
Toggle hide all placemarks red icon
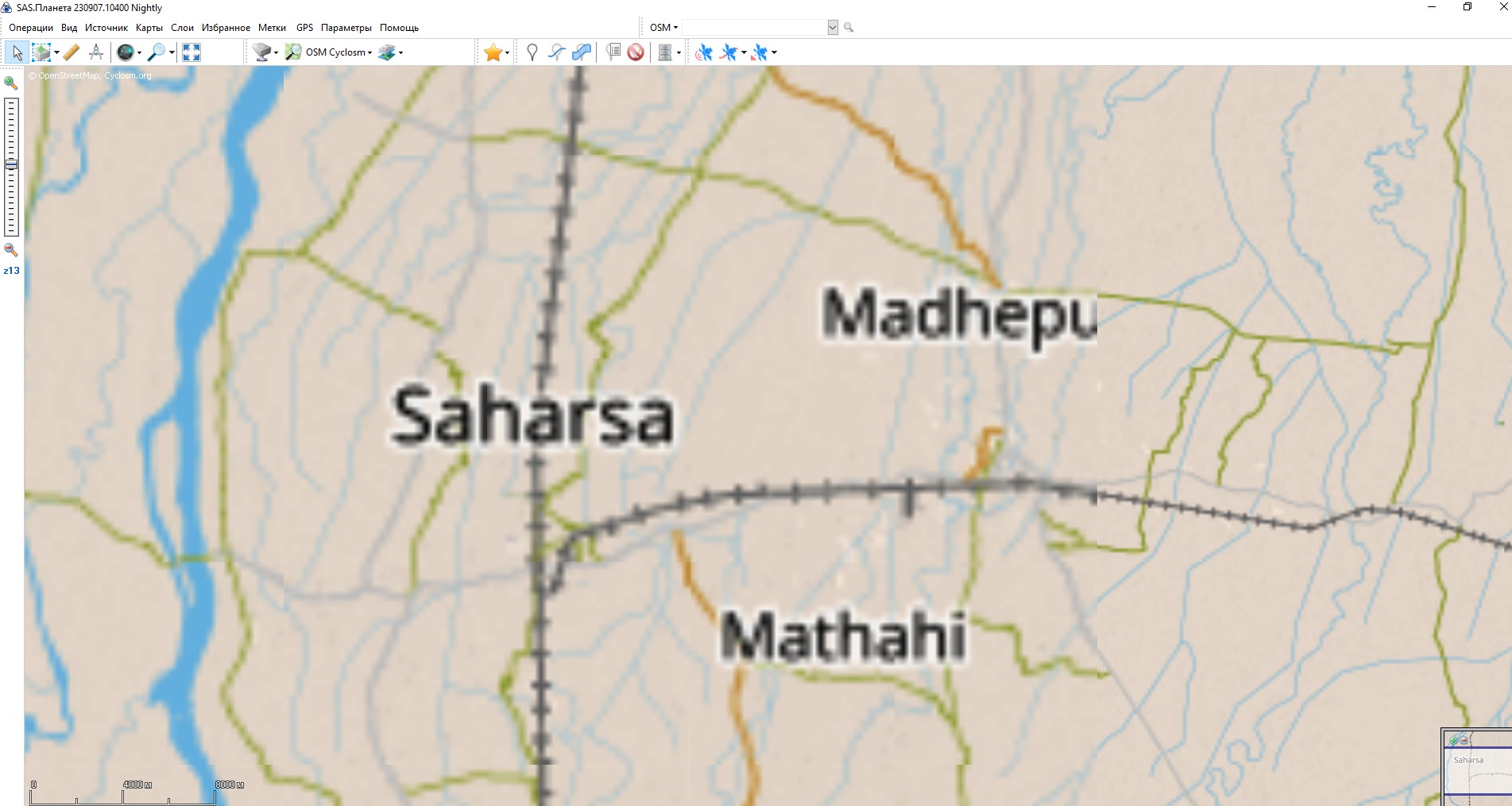[x=636, y=52]
